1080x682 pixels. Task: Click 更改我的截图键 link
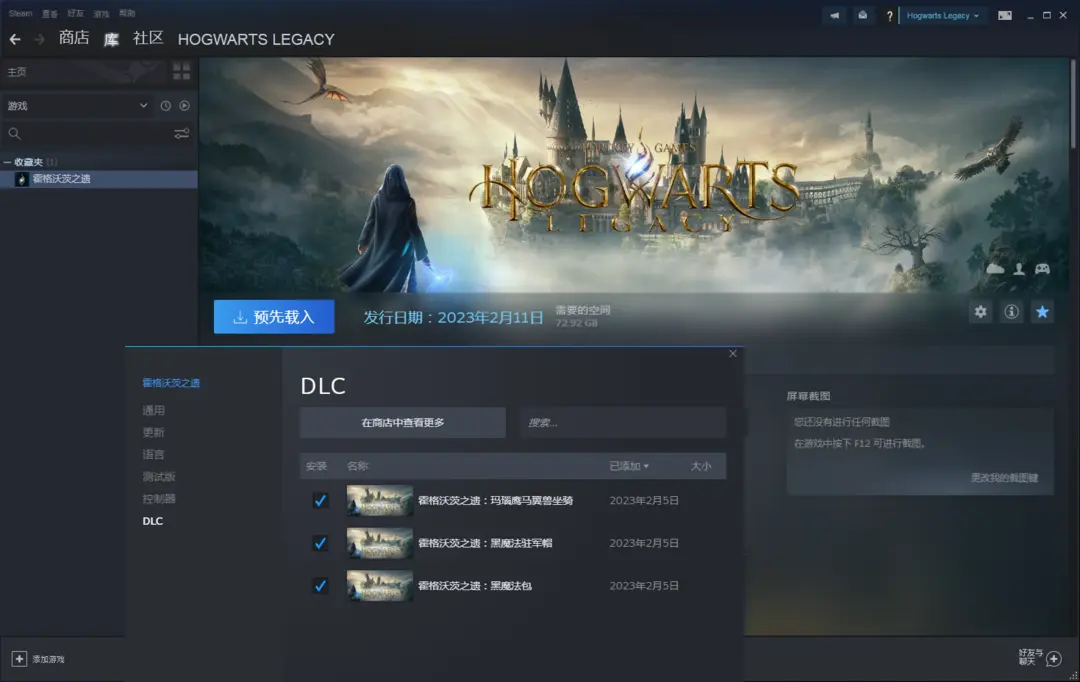[x=1004, y=477]
